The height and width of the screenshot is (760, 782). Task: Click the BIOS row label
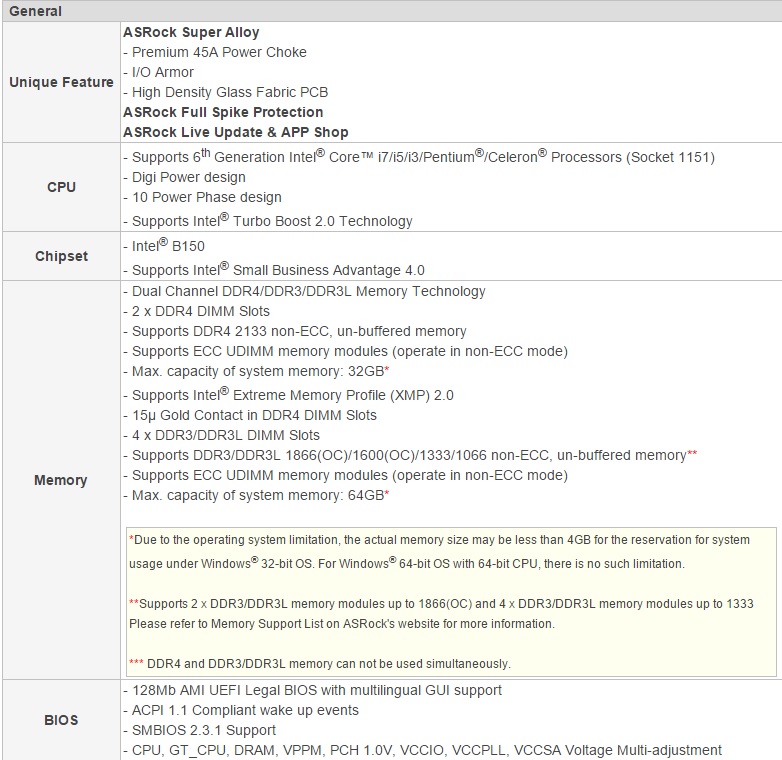(61, 720)
